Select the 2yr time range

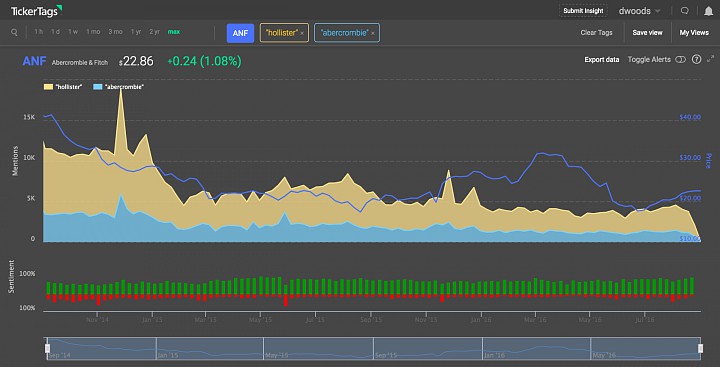click(154, 32)
